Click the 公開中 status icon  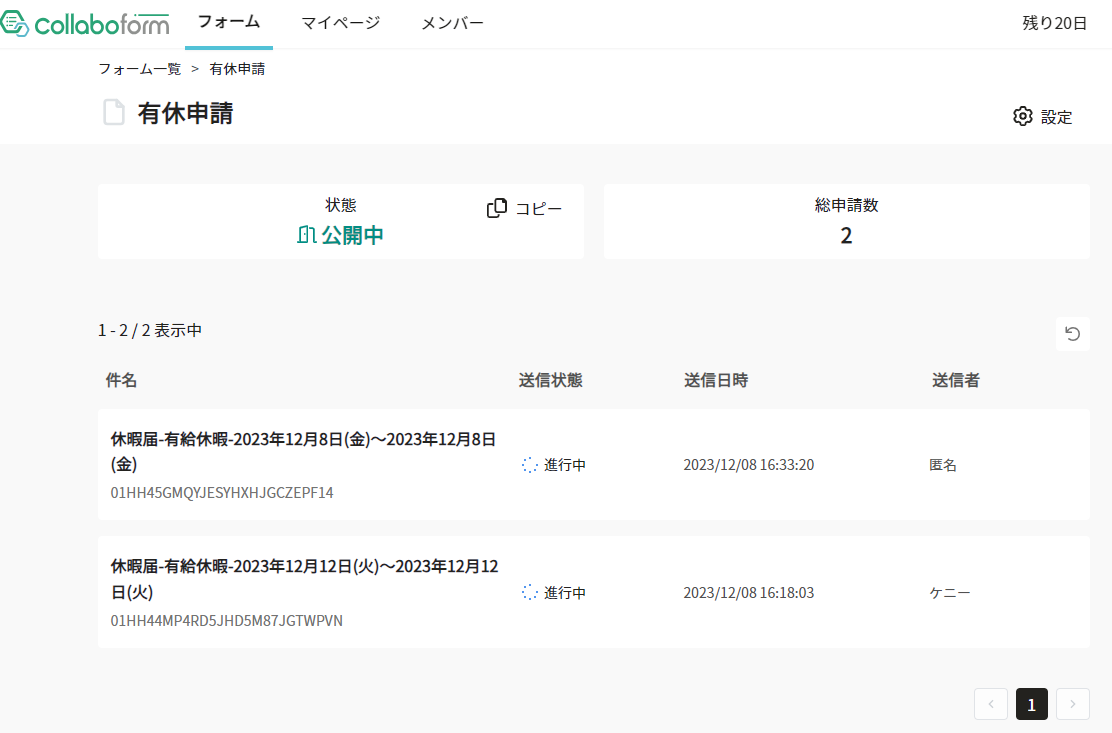[306, 235]
